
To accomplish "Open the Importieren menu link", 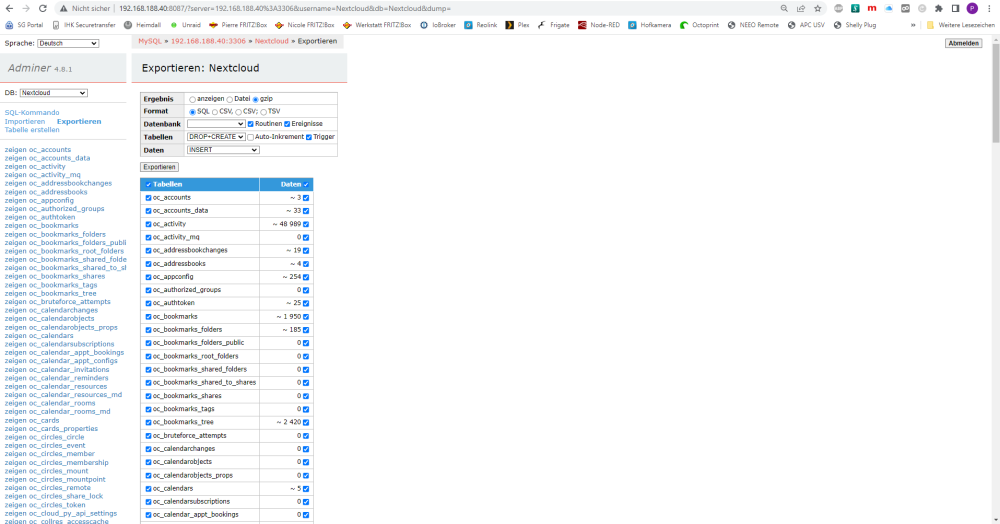I will (x=25, y=121).
